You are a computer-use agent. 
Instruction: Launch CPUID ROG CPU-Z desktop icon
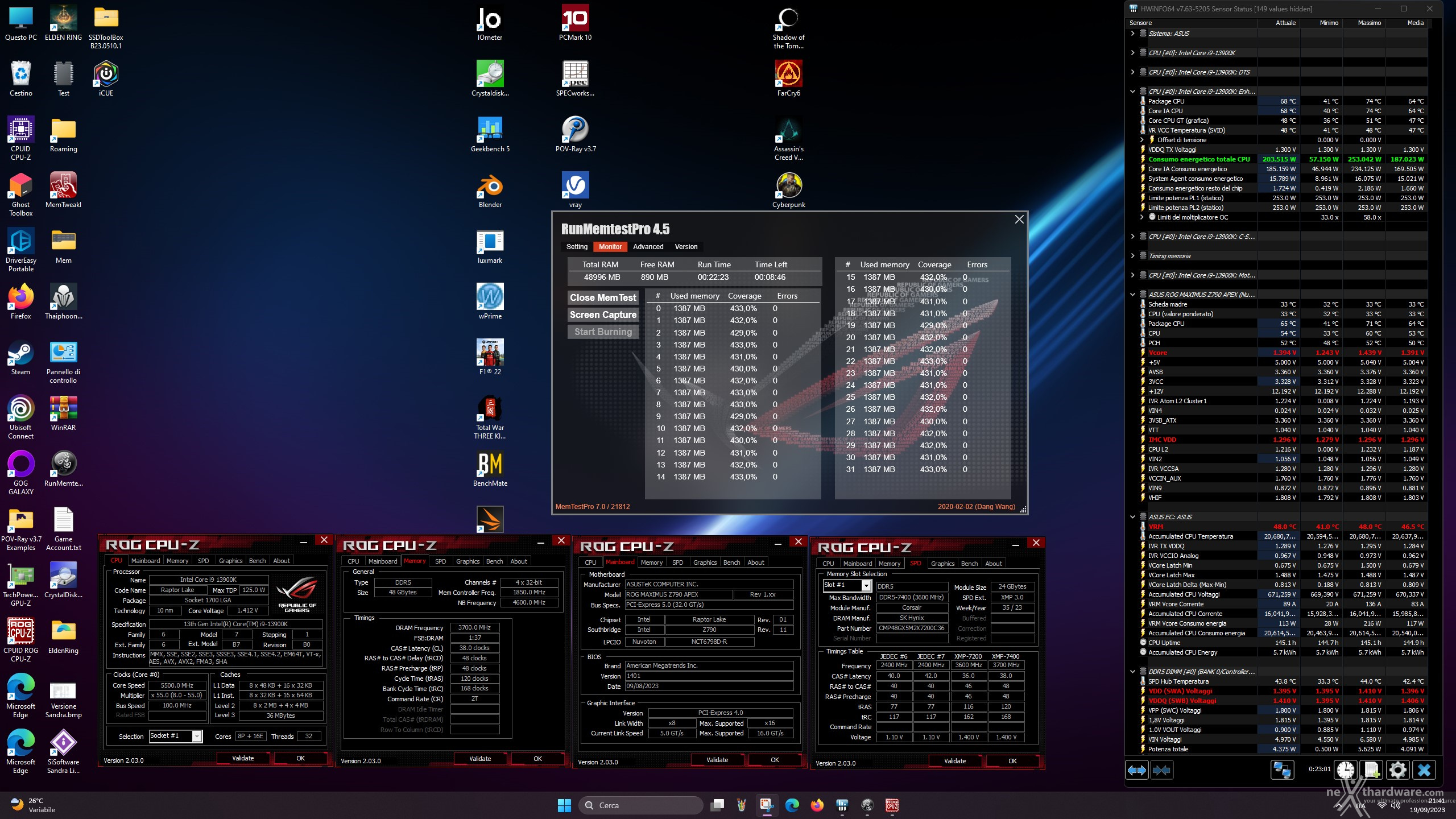(x=20, y=640)
